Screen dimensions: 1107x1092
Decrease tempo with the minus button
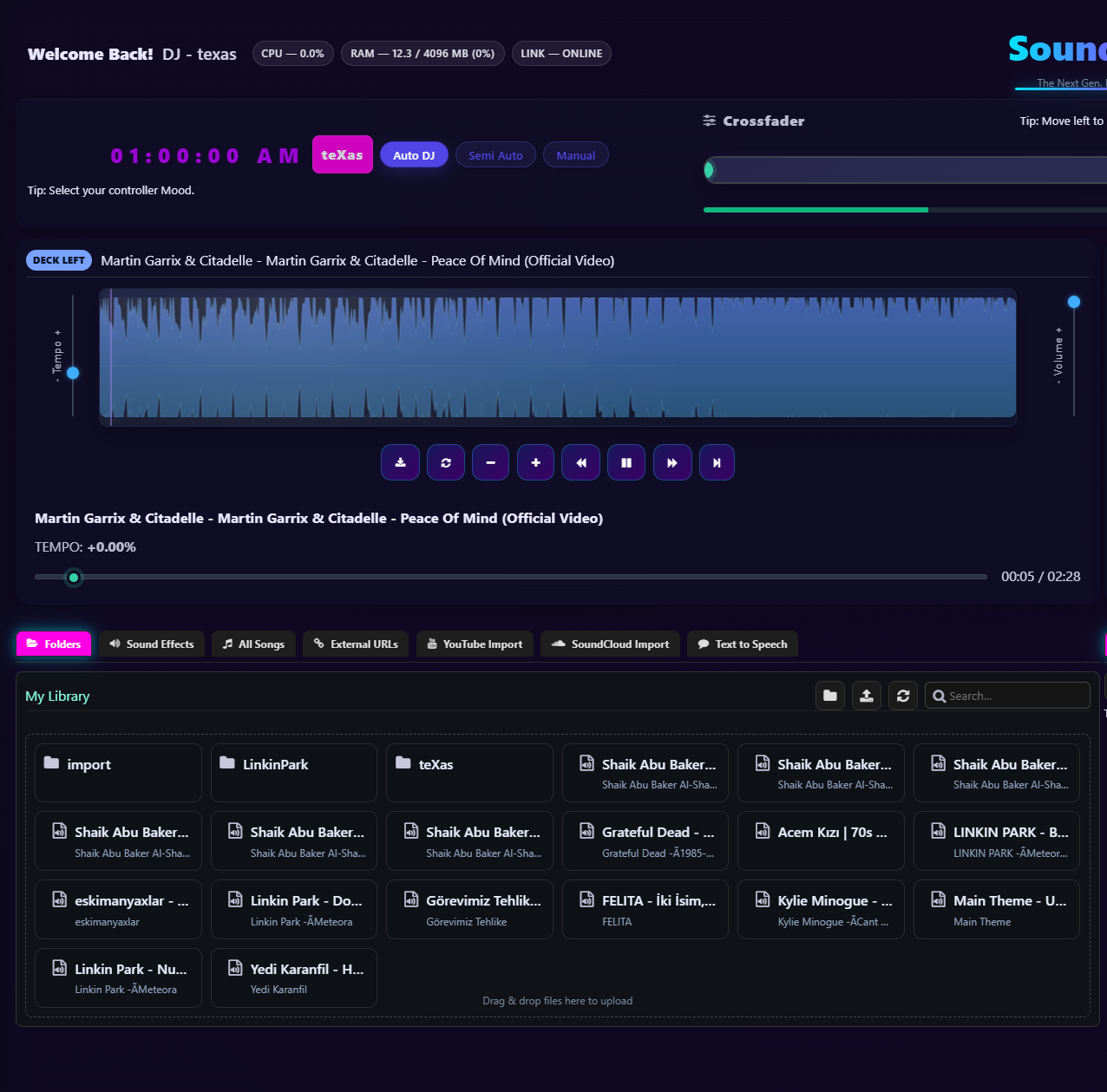point(491,462)
